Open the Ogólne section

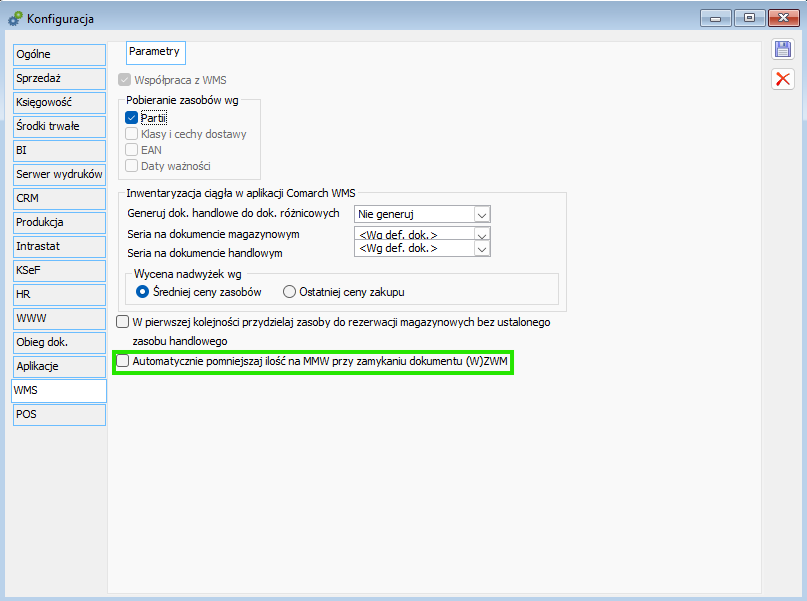59,55
